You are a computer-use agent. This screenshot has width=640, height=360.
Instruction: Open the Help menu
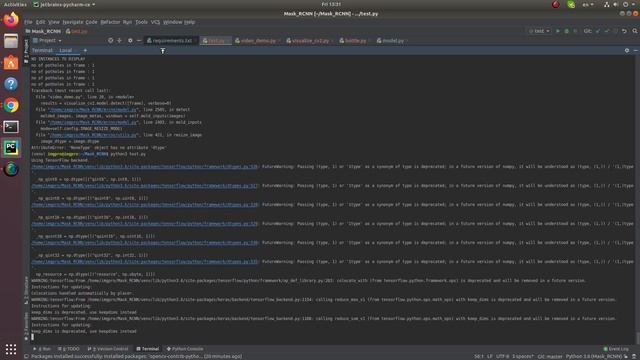pyautogui.click(x=189, y=22)
